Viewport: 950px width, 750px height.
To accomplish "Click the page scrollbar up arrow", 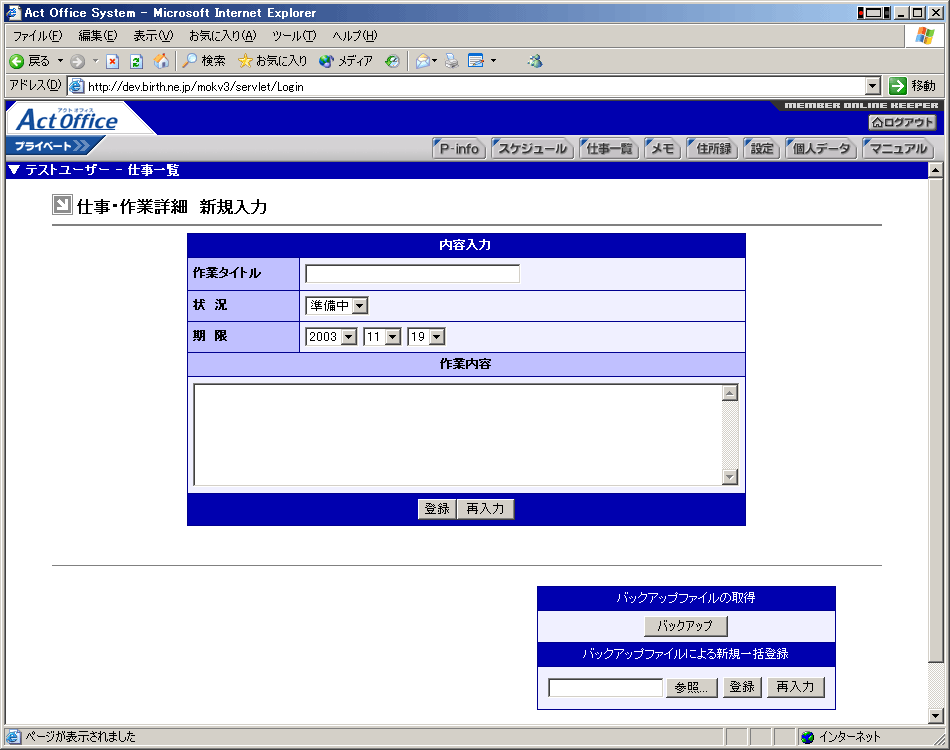I will click(x=935, y=171).
